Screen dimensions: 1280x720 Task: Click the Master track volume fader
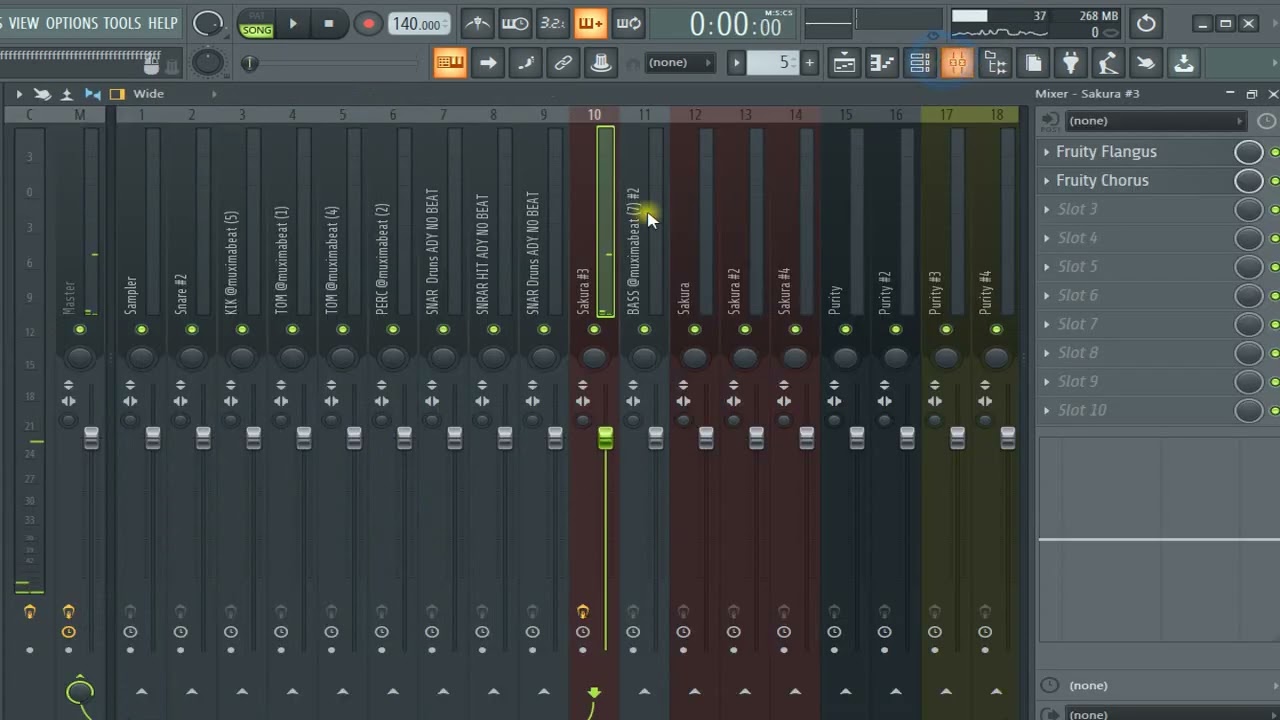coord(91,437)
